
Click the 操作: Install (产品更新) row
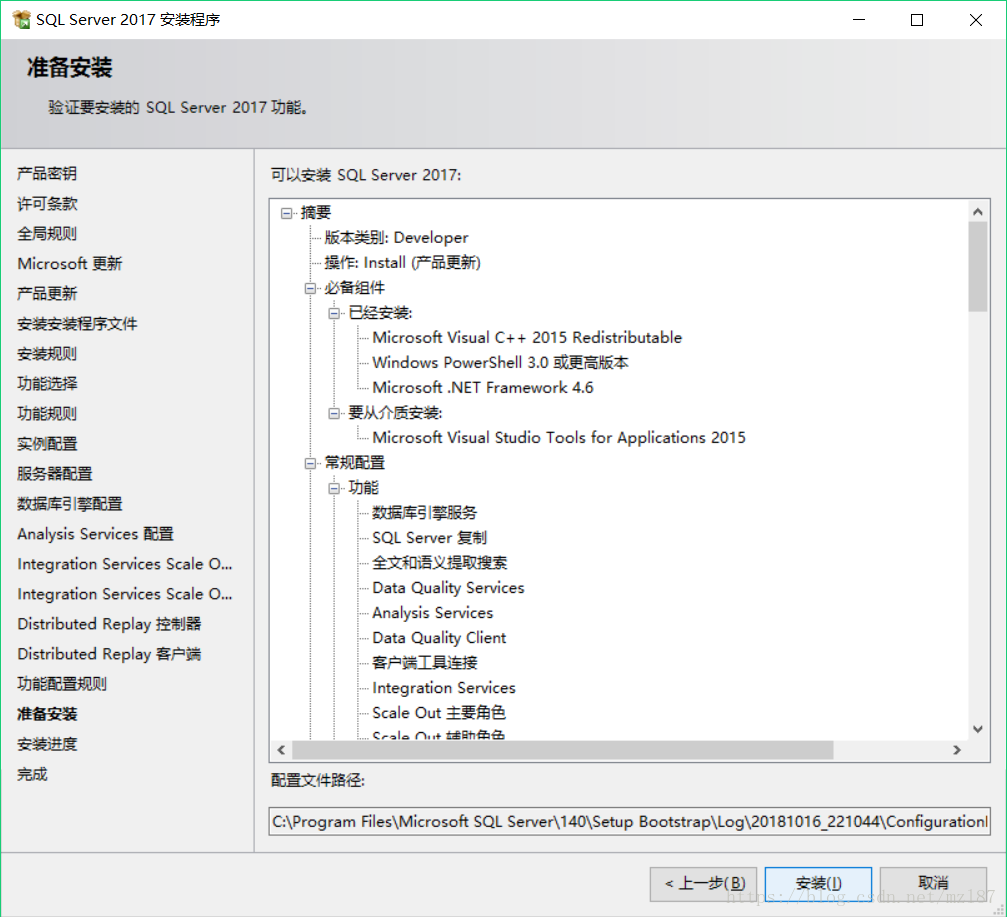click(403, 263)
